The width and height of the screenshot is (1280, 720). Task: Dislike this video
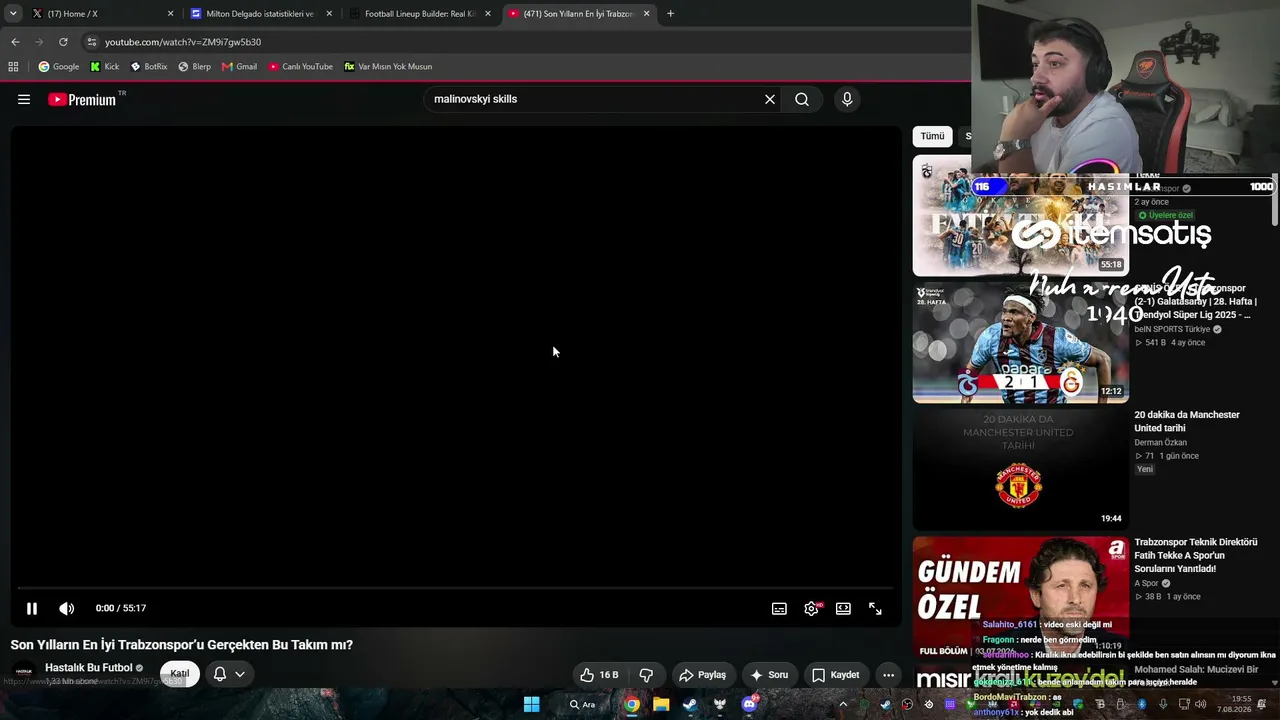pos(646,675)
